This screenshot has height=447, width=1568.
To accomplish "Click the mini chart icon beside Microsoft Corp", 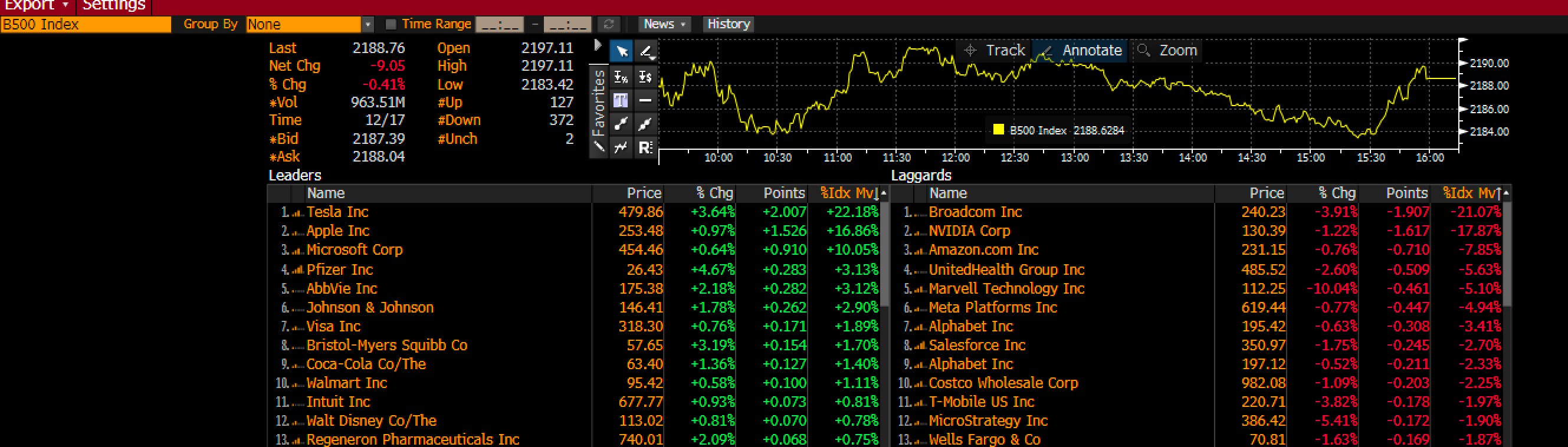I will coord(298,251).
